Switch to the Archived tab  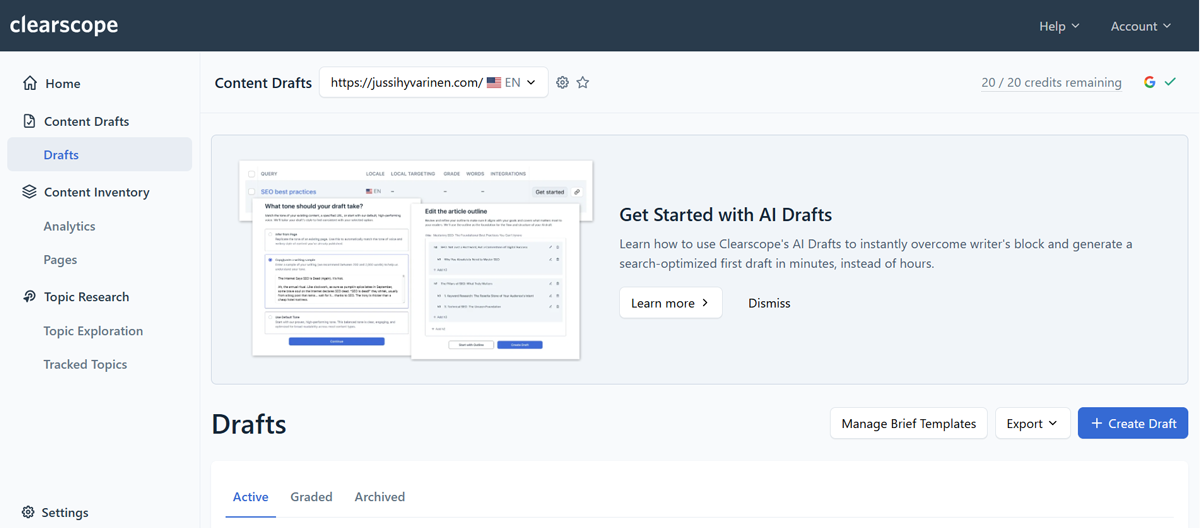(380, 497)
